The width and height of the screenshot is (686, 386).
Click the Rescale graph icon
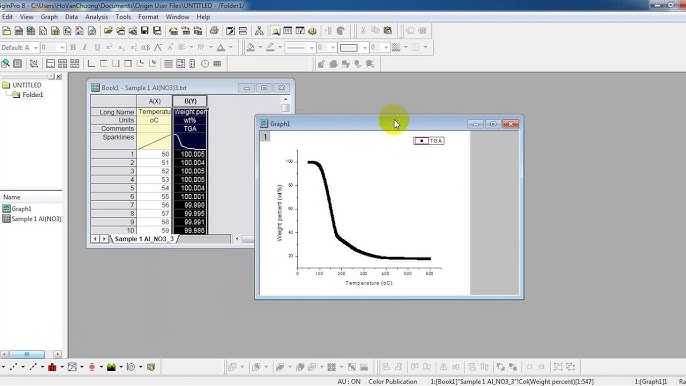point(33,64)
